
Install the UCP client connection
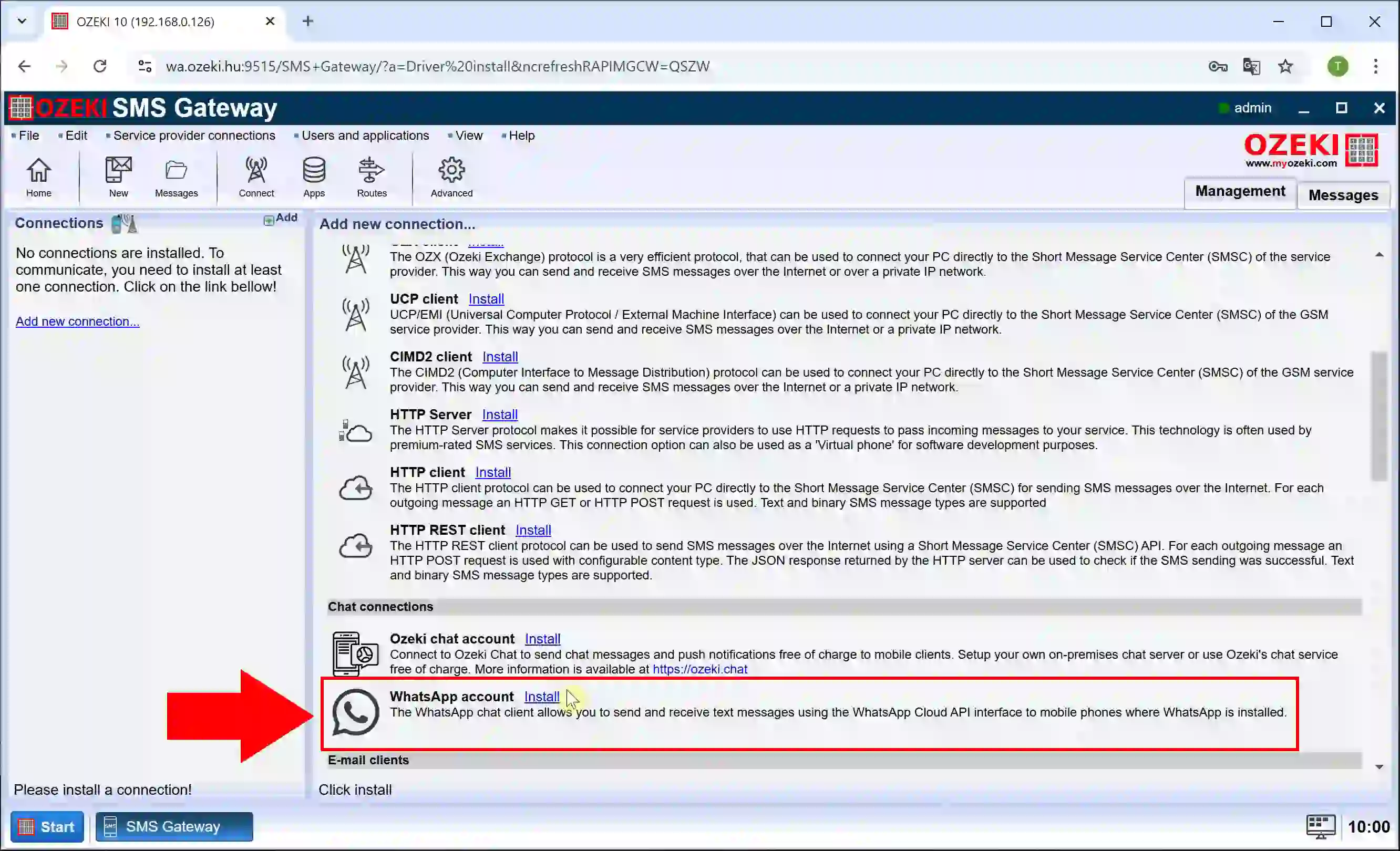486,299
